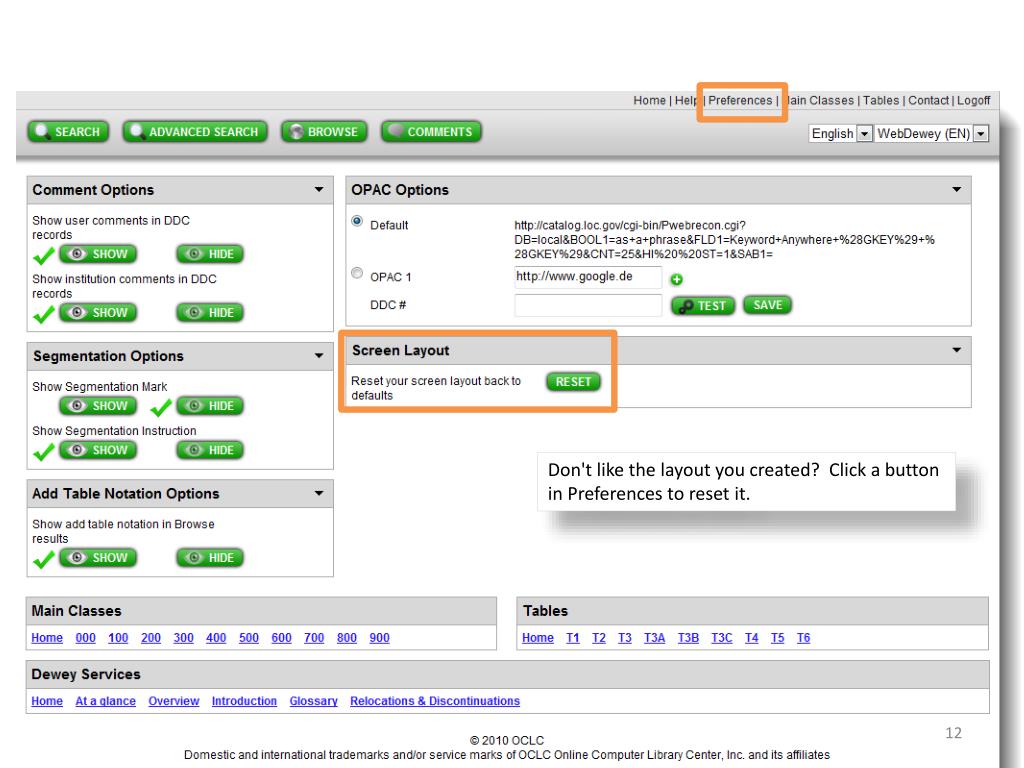Show the Segmentation Mark
The height and width of the screenshot is (768, 1024).
pos(98,406)
